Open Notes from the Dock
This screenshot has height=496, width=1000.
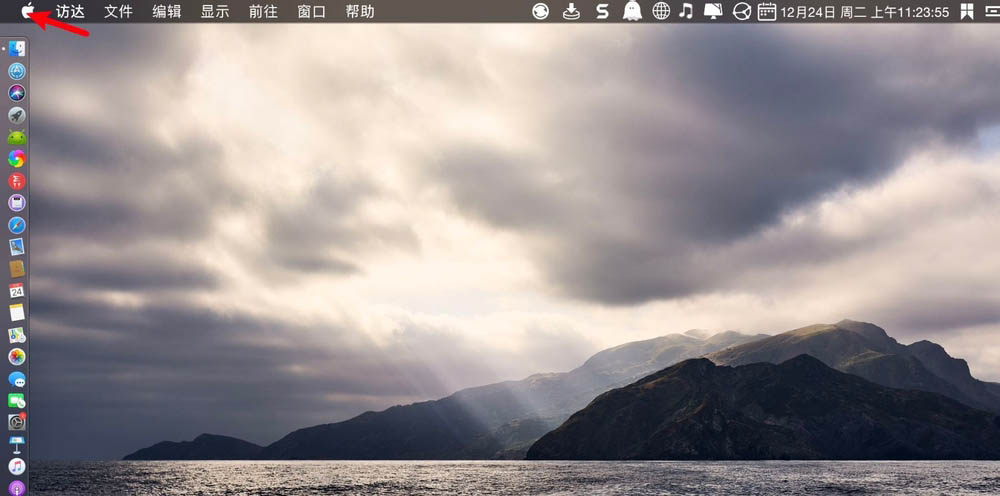coord(17,312)
